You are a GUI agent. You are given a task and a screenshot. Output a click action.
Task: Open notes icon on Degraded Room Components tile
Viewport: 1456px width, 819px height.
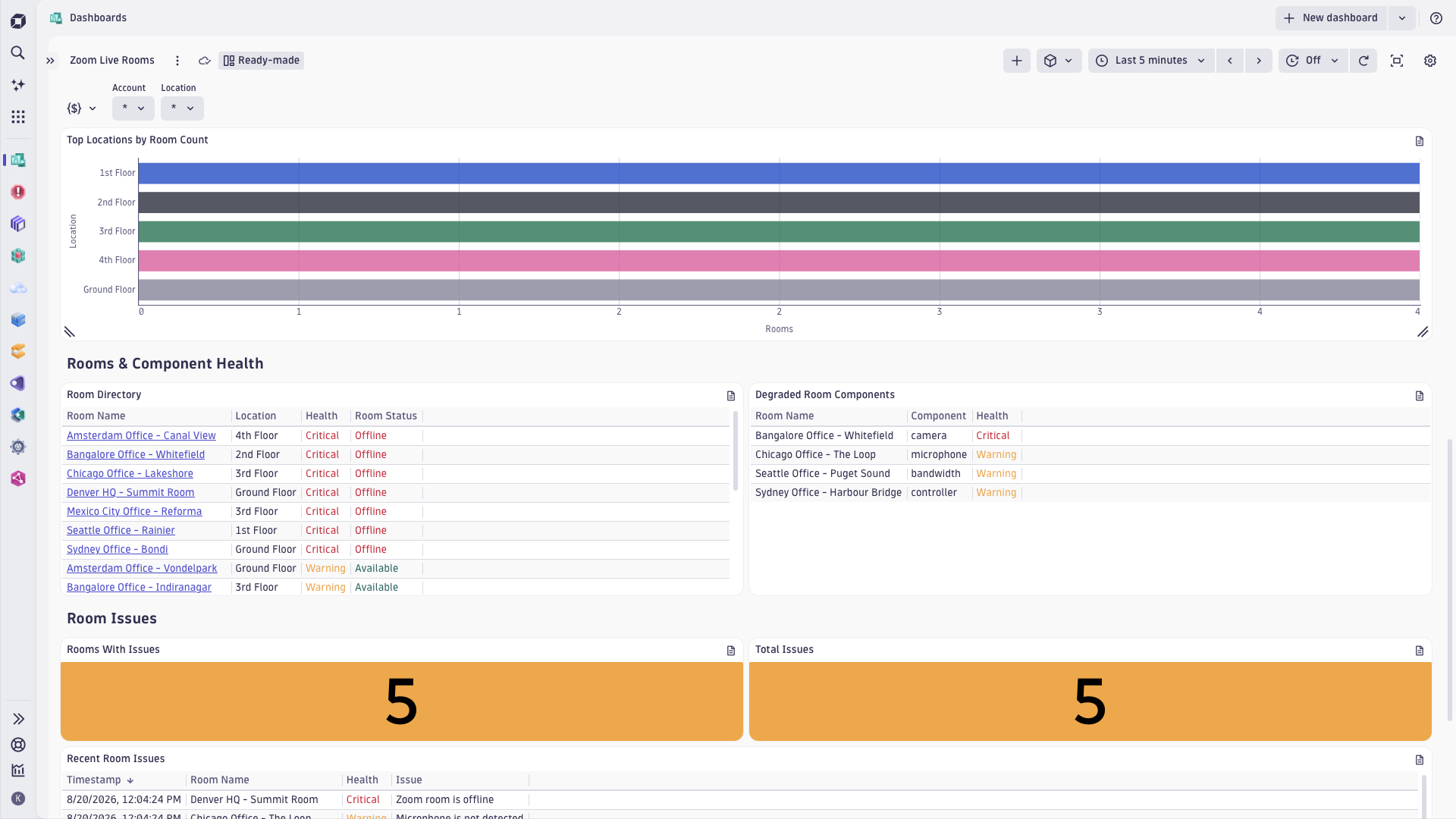point(1420,396)
